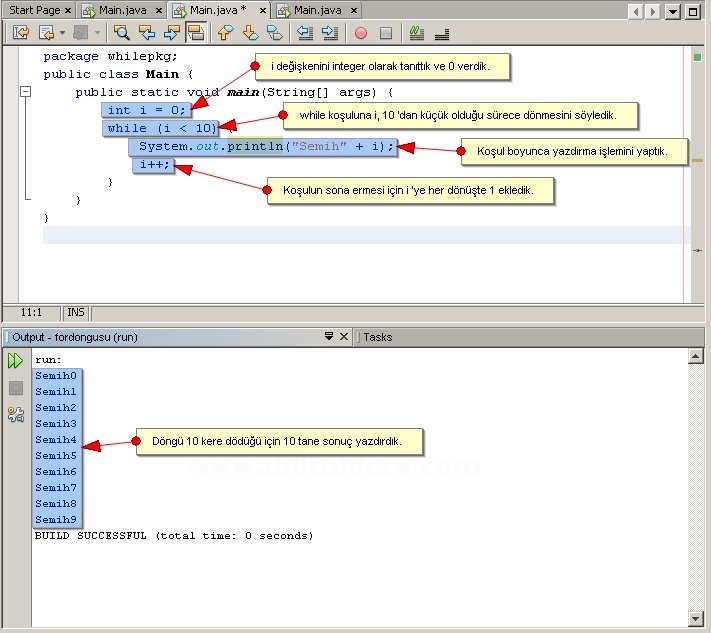Minimize the Output panel
Image resolution: width=711 pixels, height=633 pixels.
329,336
